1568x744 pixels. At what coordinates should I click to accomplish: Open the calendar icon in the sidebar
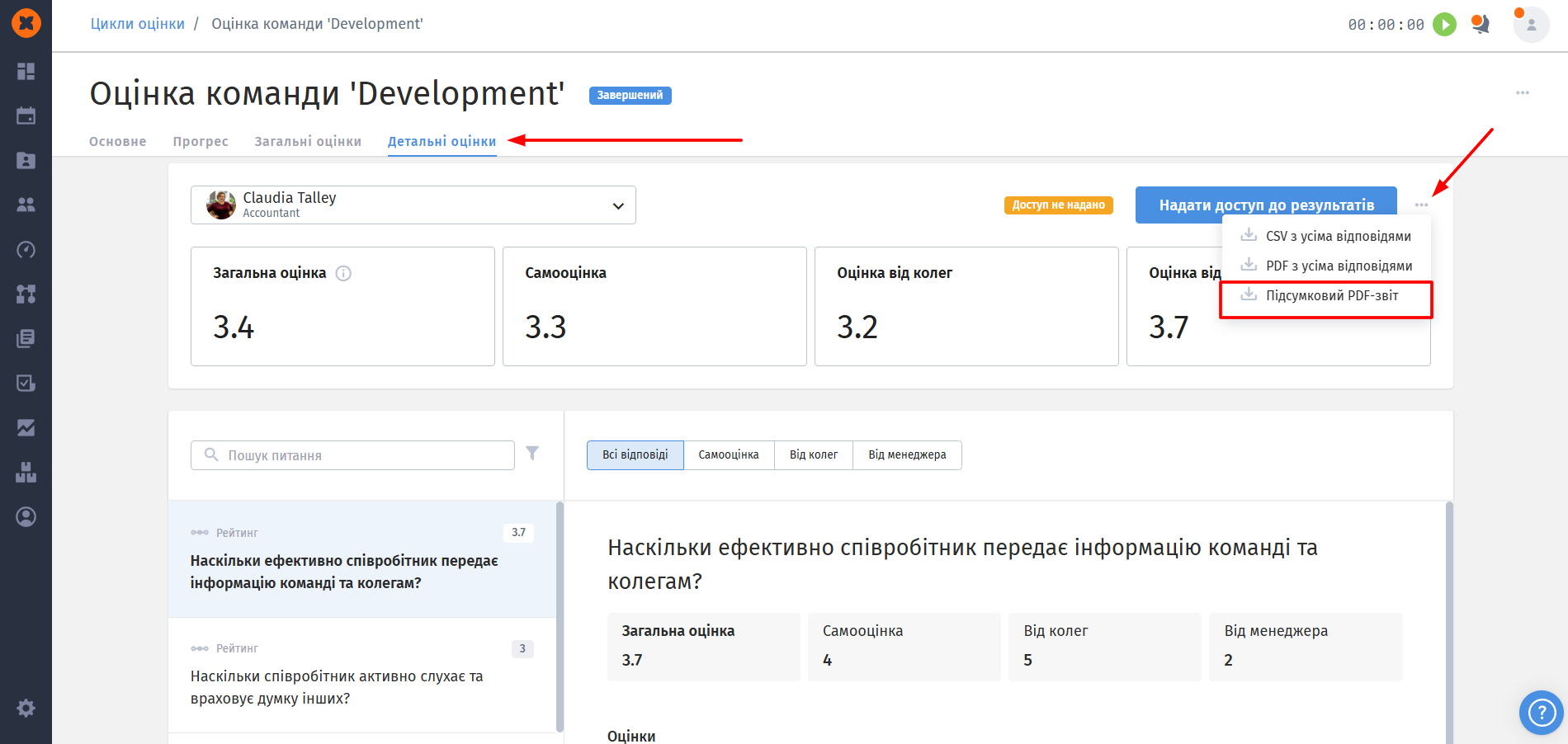click(26, 115)
